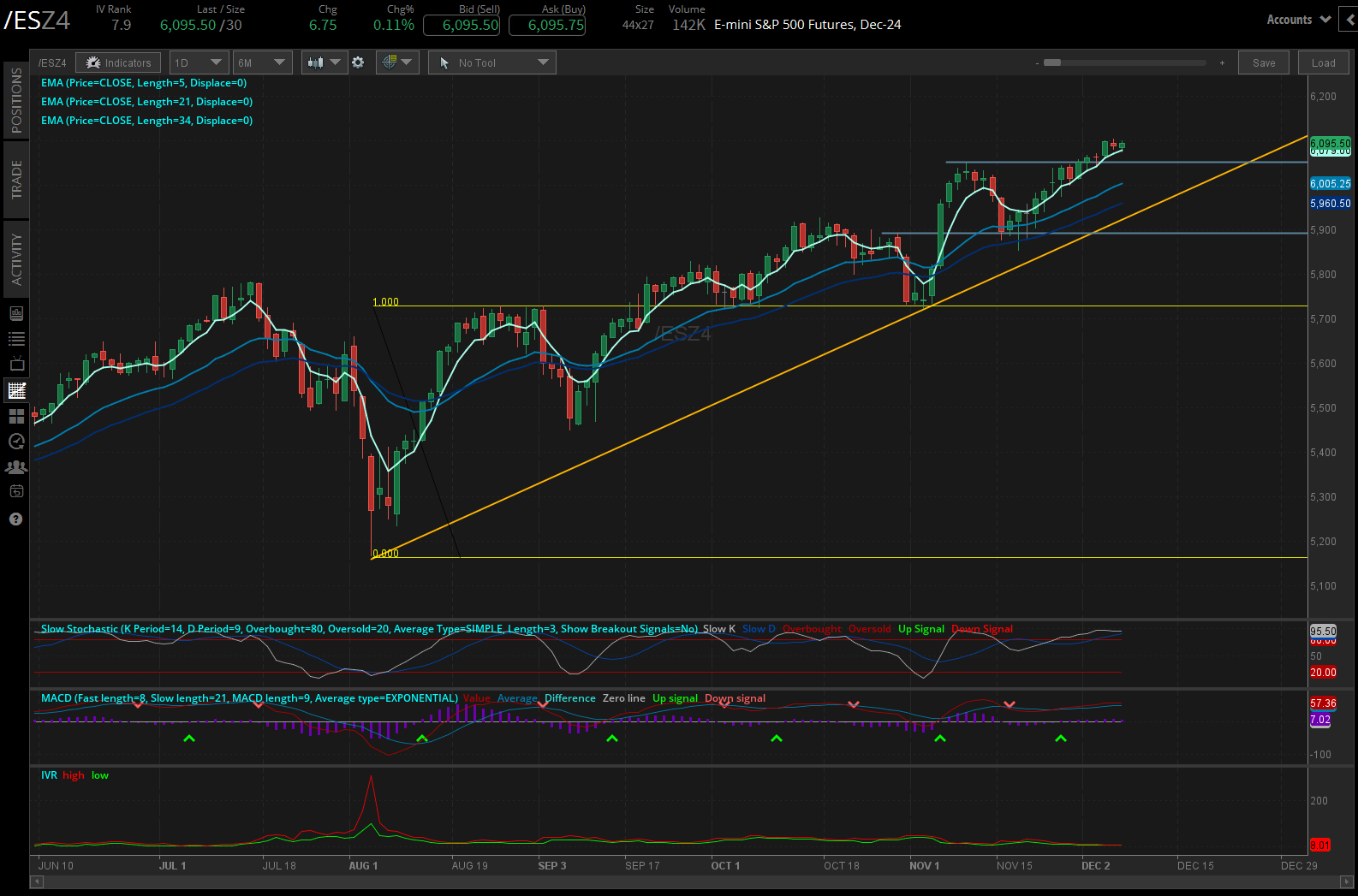
Task: Open the POSITIONS side tab
Action: tap(16, 100)
